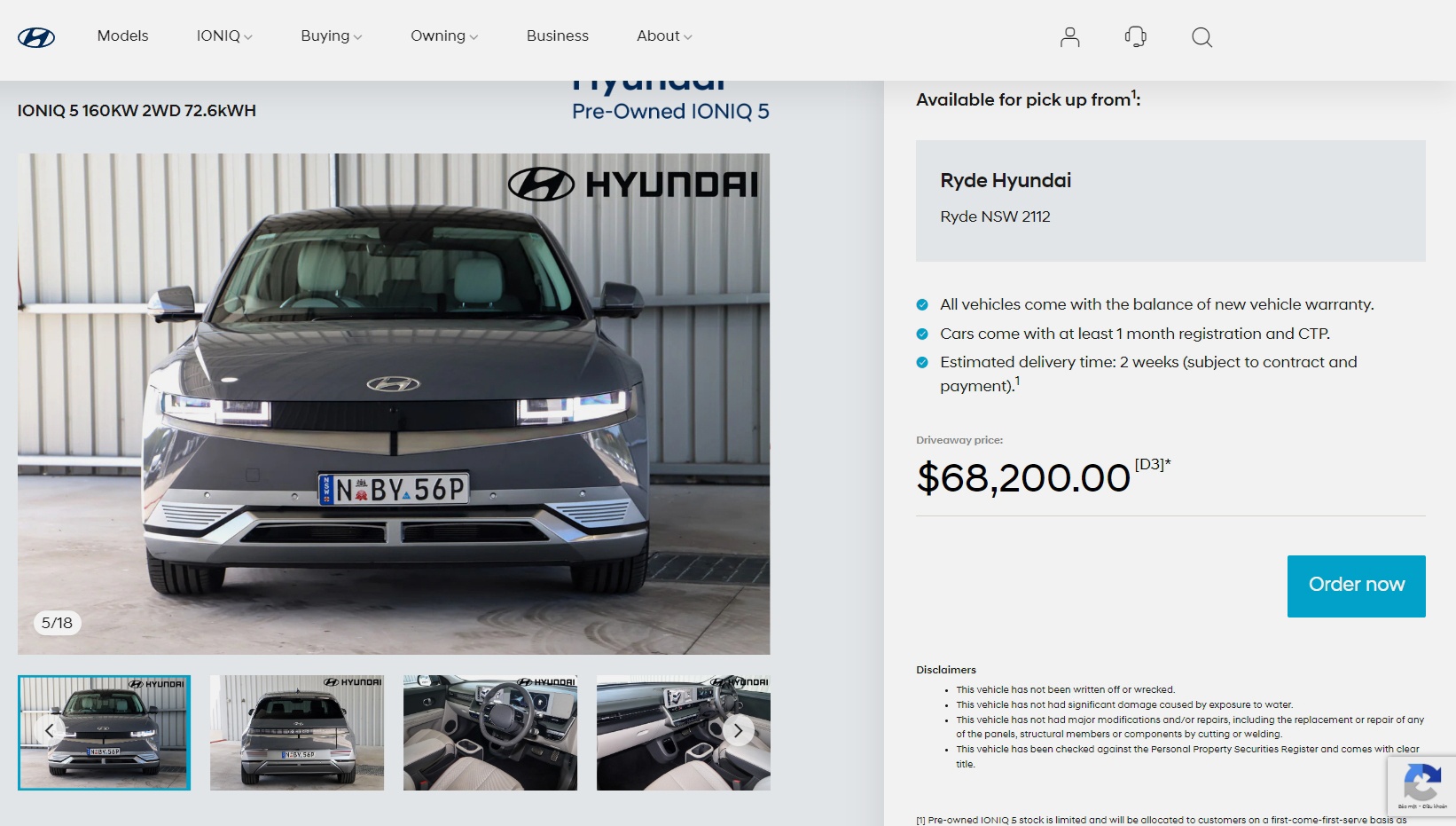Open account login via the person icon
The height and width of the screenshot is (826, 1456).
pyautogui.click(x=1069, y=36)
